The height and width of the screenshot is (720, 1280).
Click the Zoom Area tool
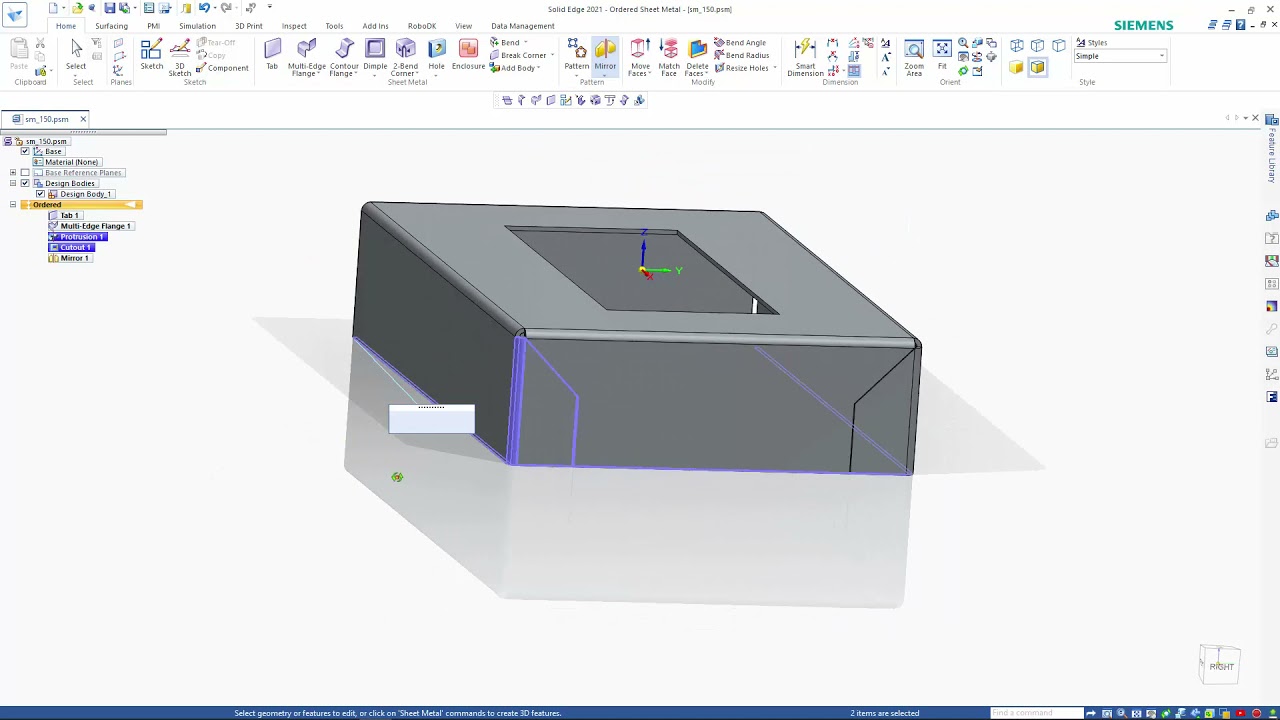[x=914, y=57]
